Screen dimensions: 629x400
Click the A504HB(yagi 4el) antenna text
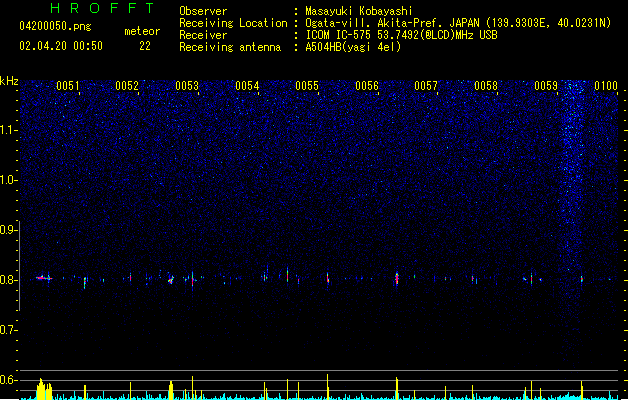click(353, 47)
